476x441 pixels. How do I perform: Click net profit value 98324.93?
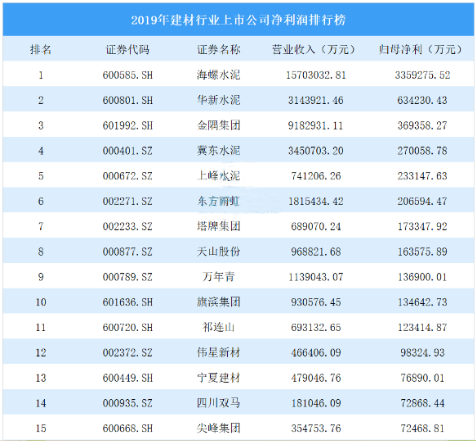click(422, 353)
